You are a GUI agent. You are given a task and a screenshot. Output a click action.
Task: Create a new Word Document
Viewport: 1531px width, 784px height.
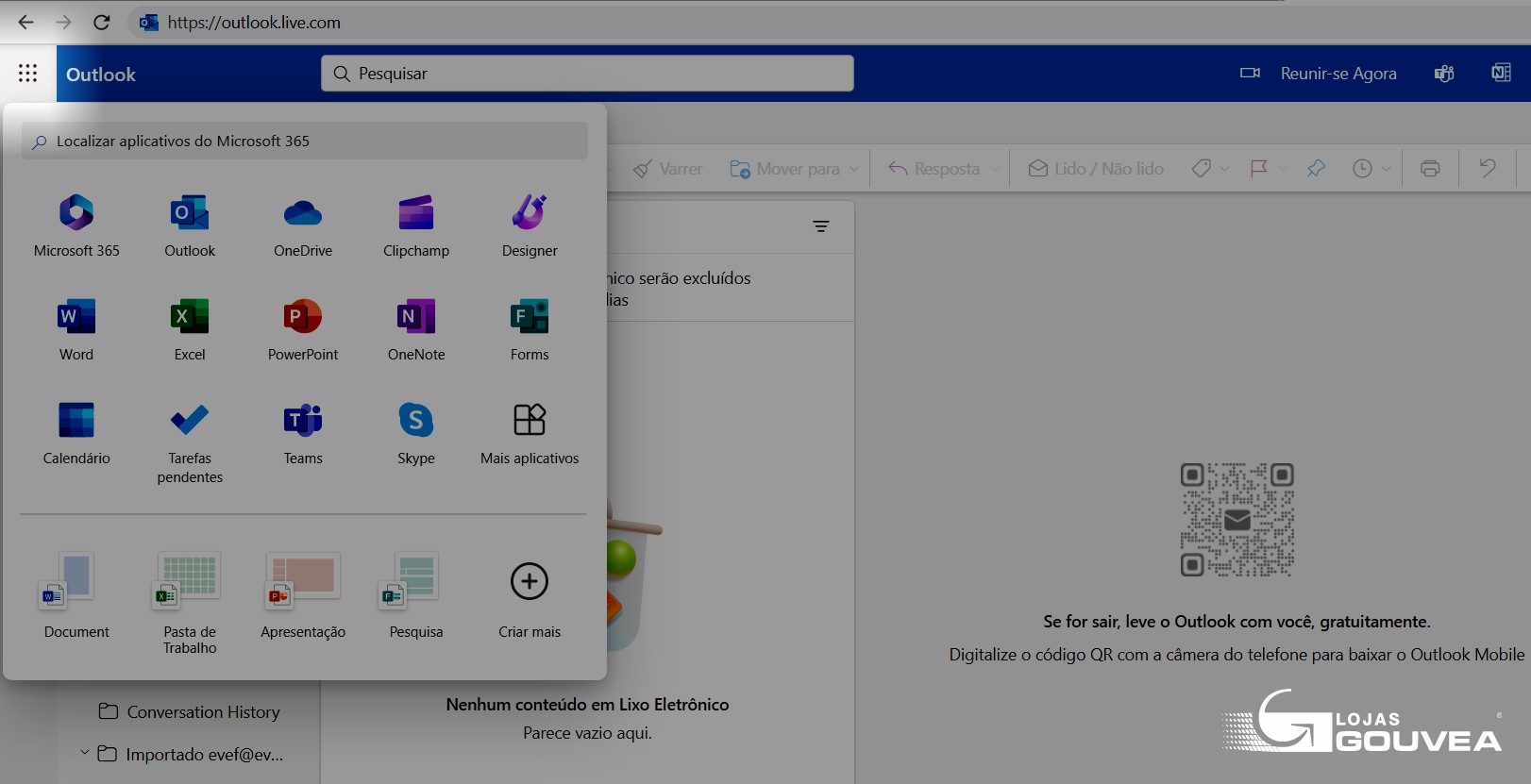tap(76, 594)
